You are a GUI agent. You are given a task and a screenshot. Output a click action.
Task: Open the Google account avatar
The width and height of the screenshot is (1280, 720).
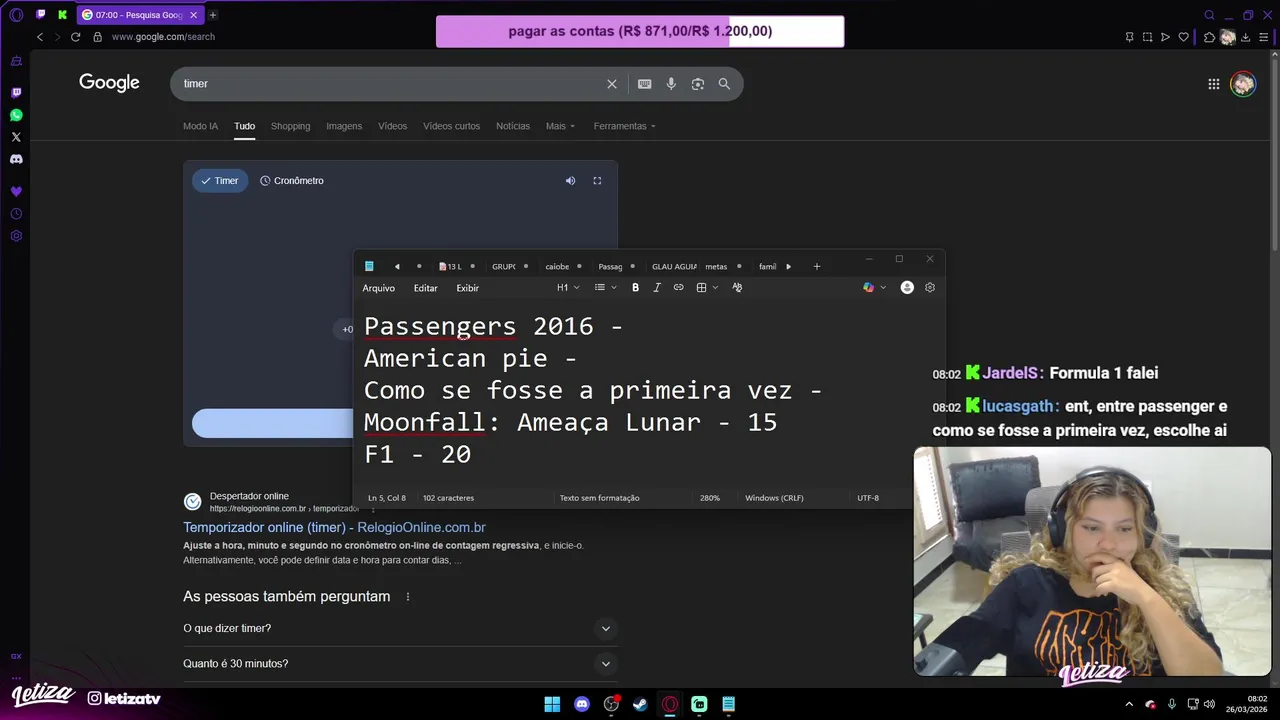pos(1243,84)
